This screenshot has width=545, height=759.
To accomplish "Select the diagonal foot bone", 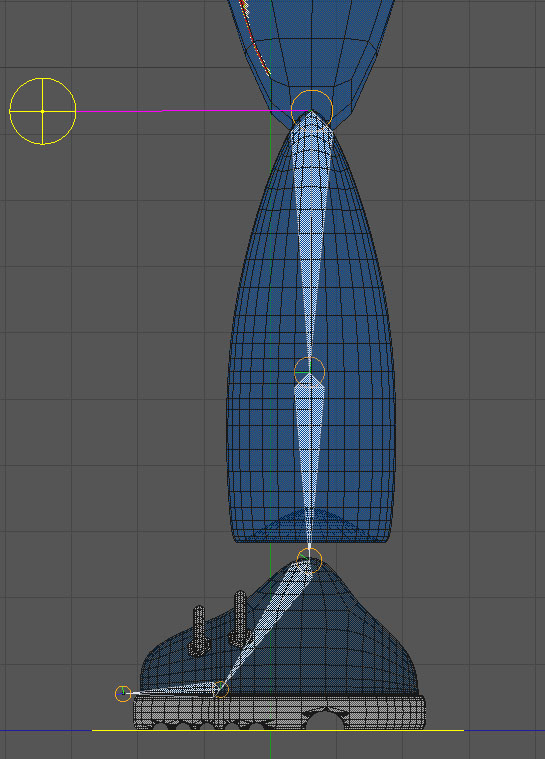I will 265,624.
